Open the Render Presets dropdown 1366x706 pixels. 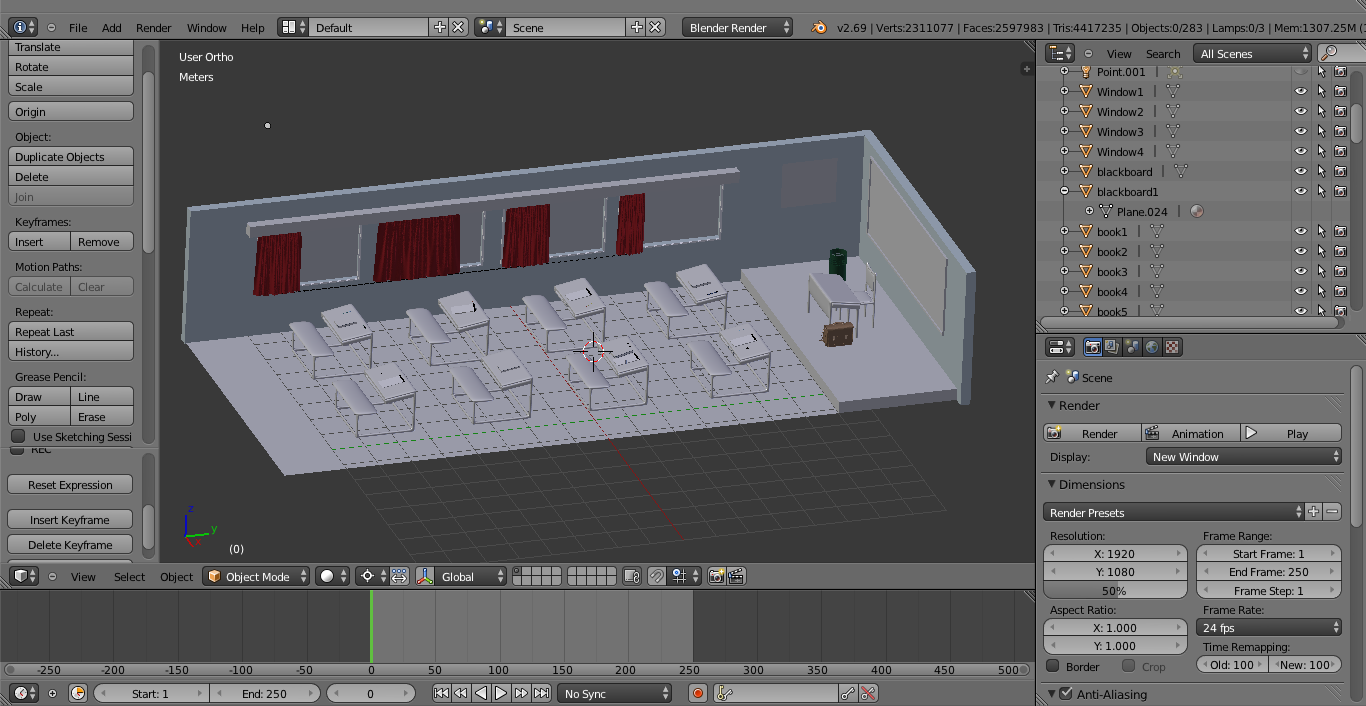coord(1174,512)
